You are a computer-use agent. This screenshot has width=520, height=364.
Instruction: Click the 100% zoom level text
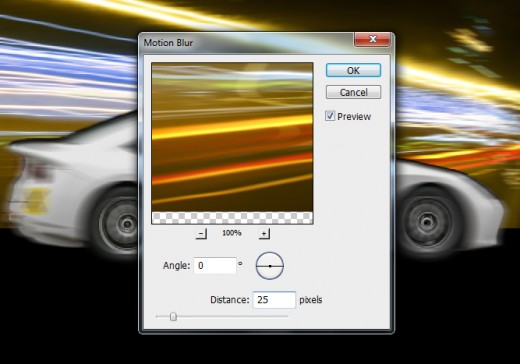(x=232, y=233)
